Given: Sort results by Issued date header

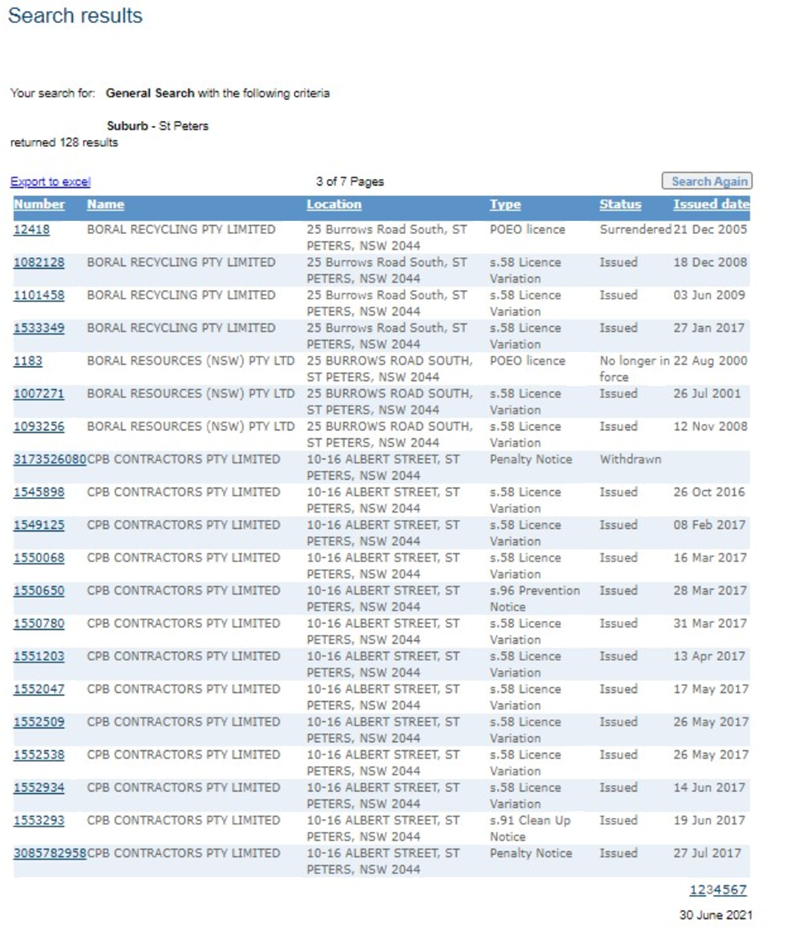Looking at the screenshot, I should [x=710, y=204].
